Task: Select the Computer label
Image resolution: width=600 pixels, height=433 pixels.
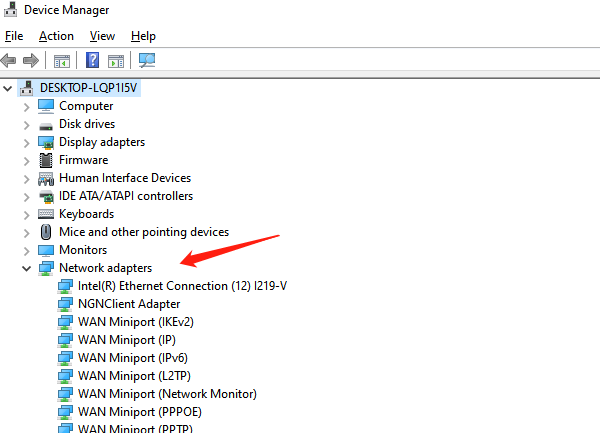Action: 86,106
